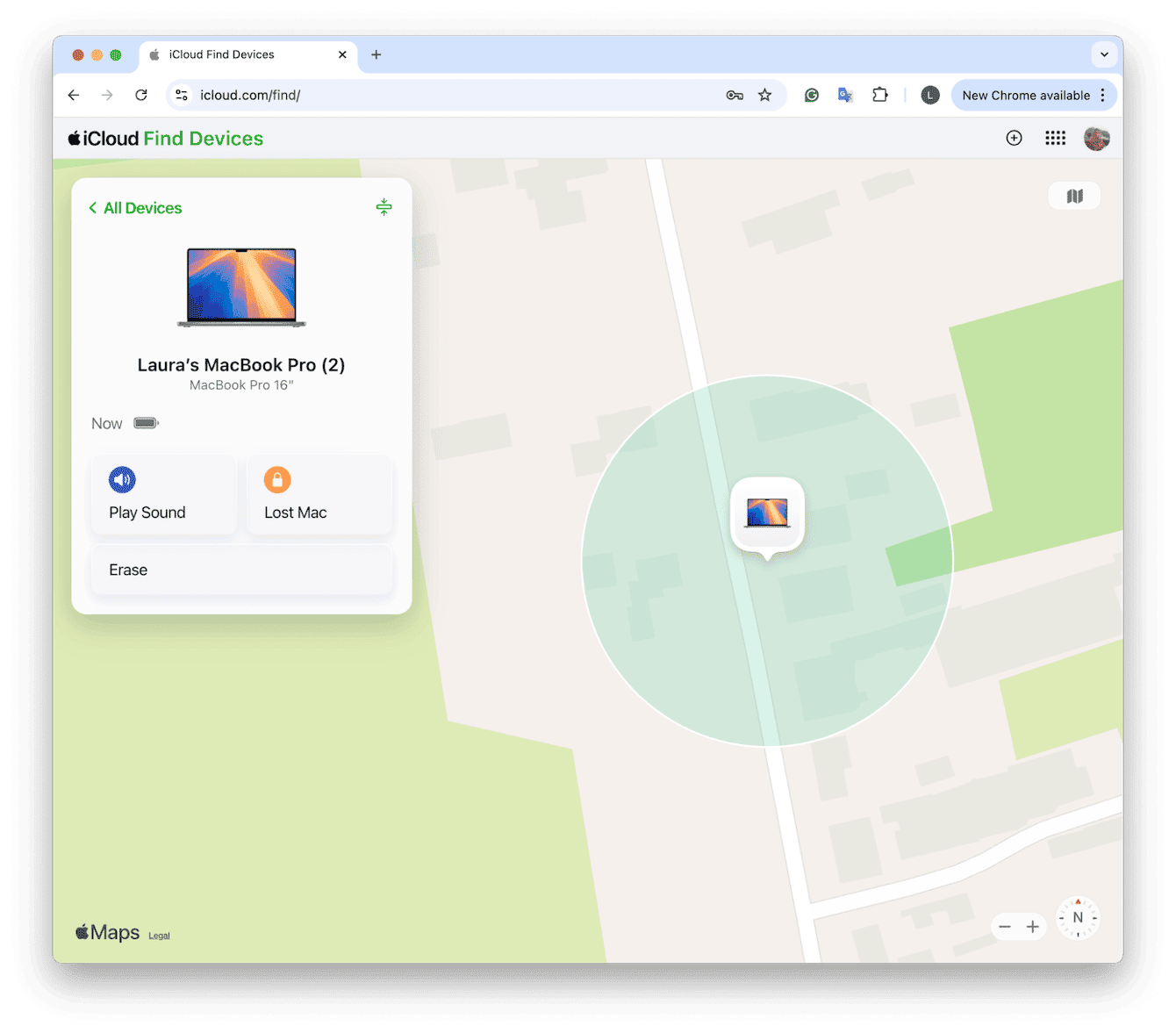Return to the All Devices list
Image resolution: width=1176 pixels, height=1033 pixels.
point(134,208)
